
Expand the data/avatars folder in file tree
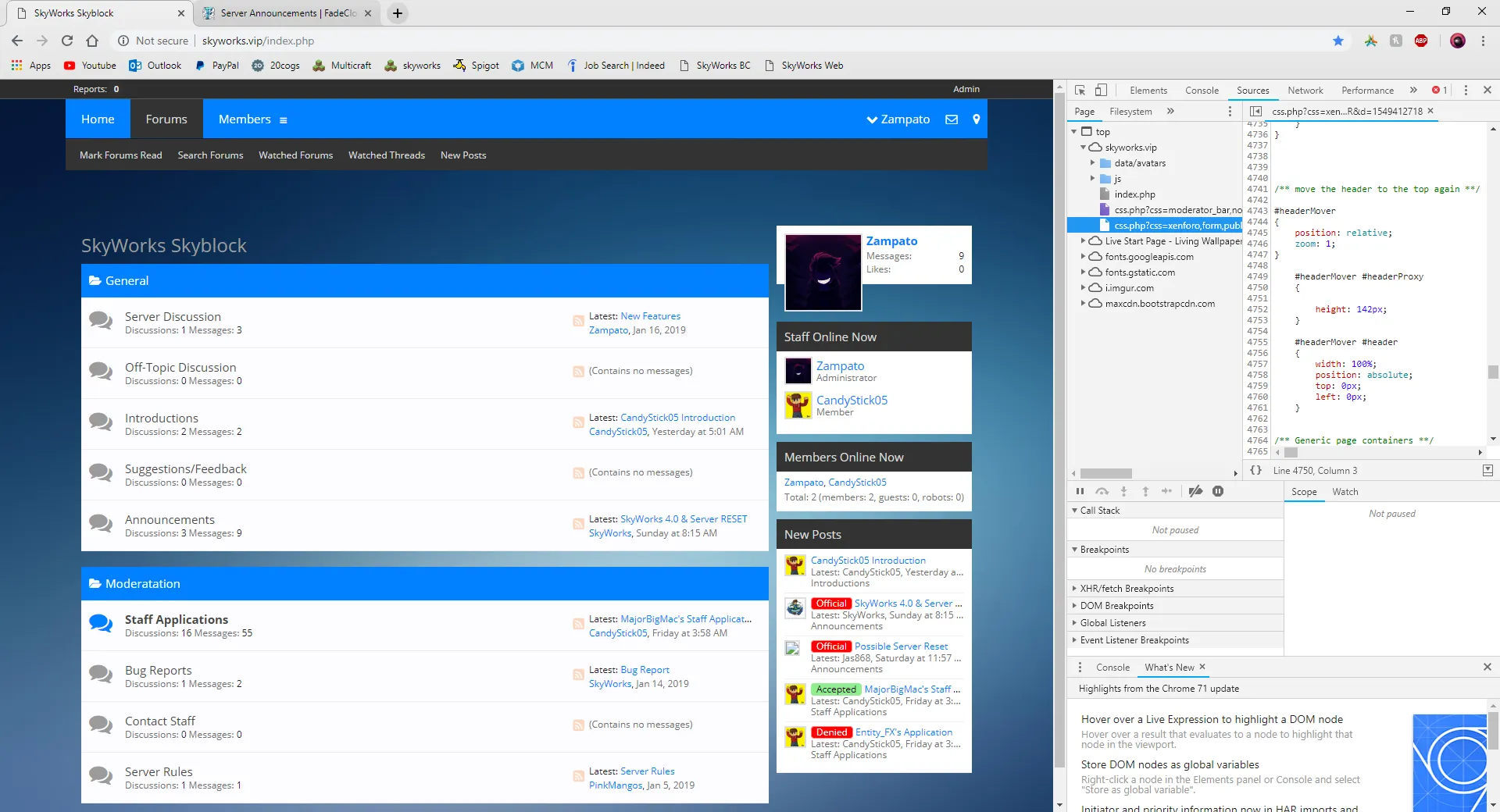click(x=1092, y=163)
